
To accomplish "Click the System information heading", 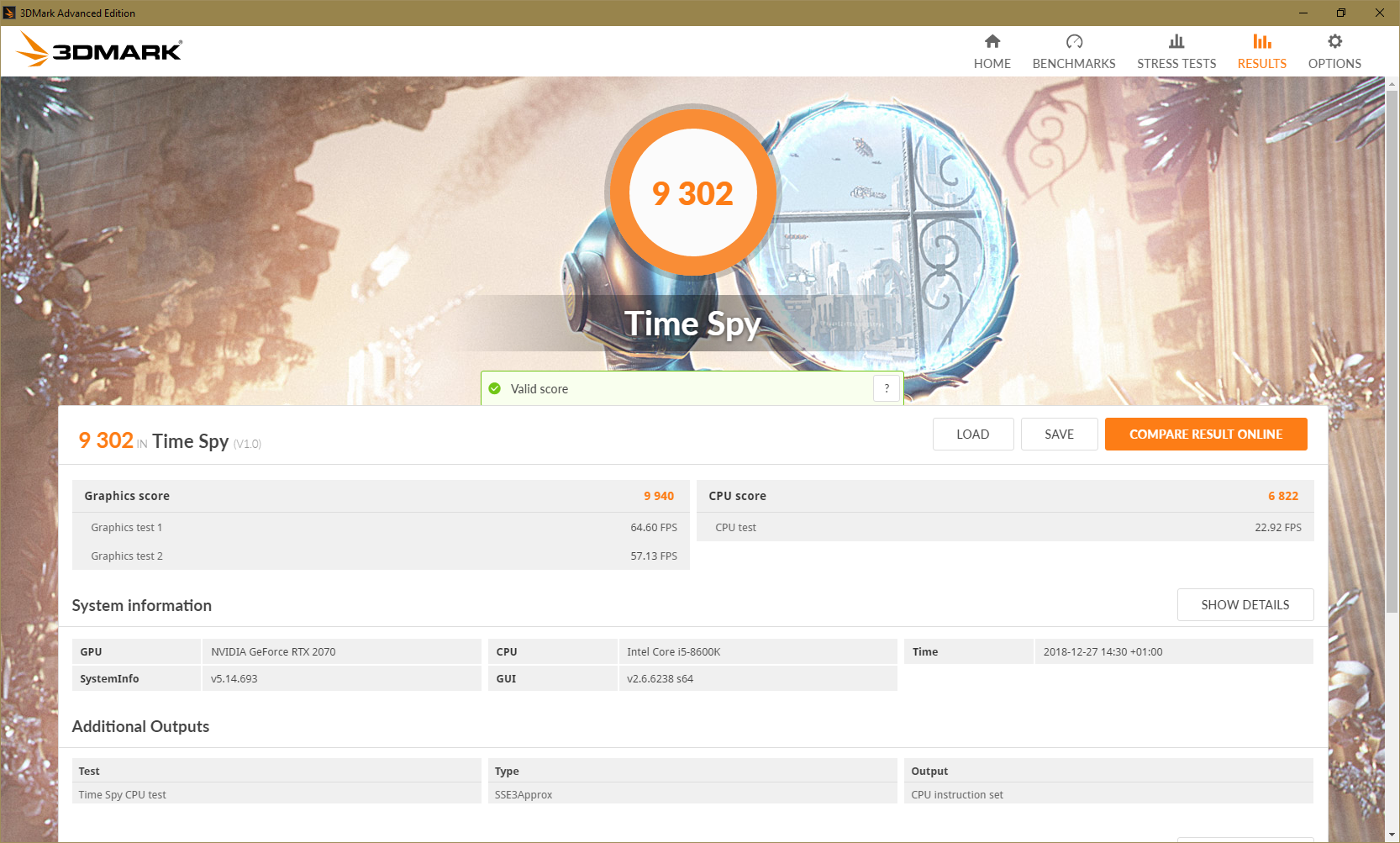I will pos(142,606).
